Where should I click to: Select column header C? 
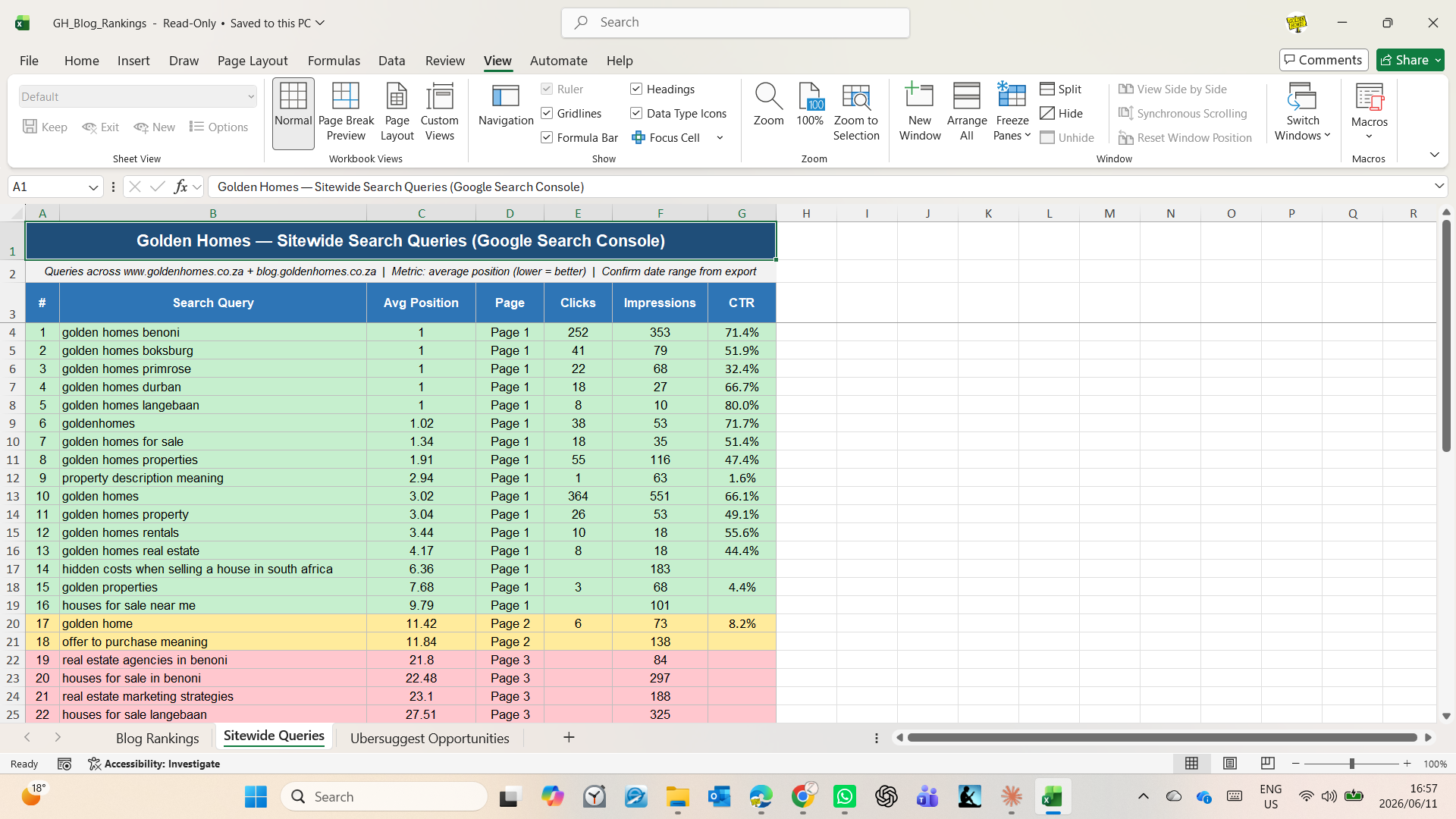pos(421,213)
